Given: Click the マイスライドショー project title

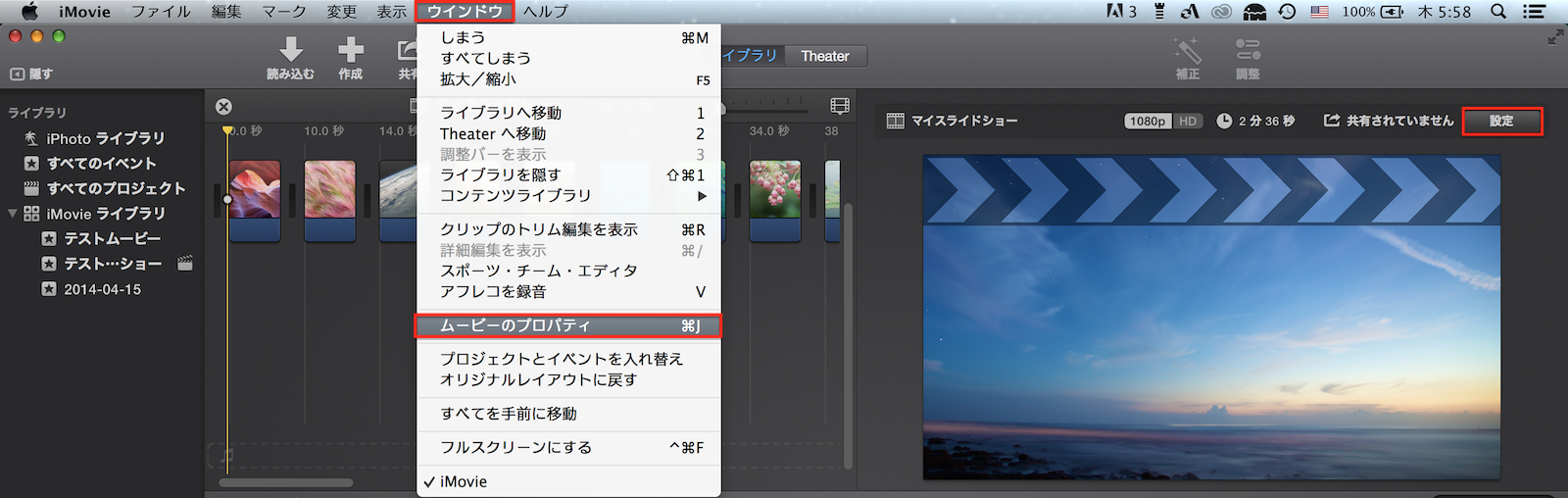Looking at the screenshot, I should 964,121.
